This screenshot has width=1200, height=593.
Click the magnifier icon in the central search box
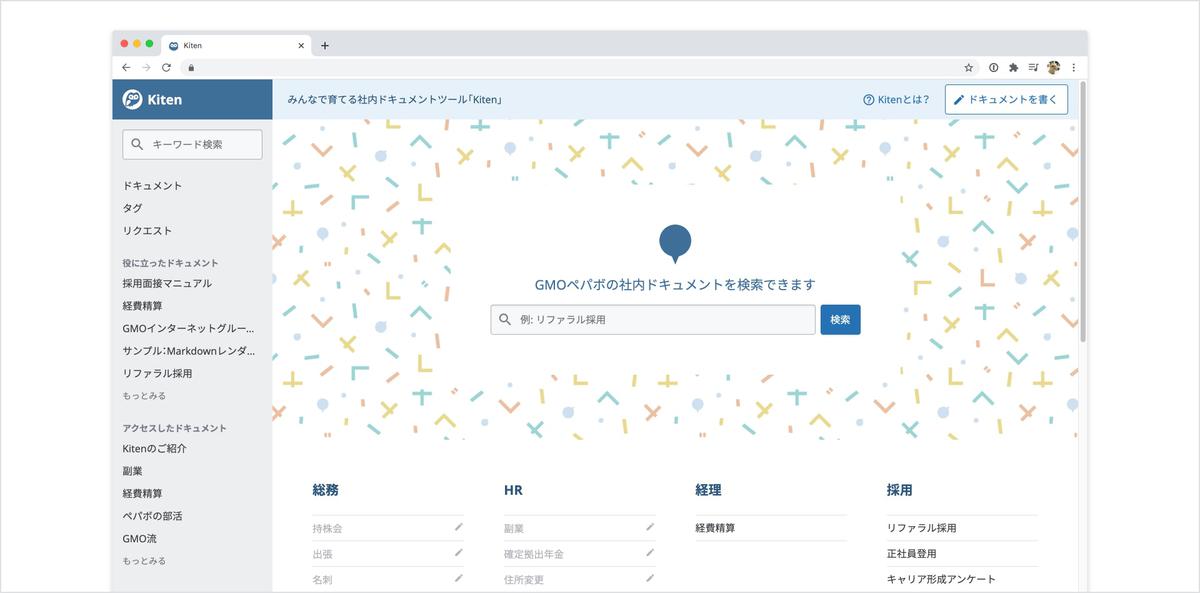click(x=504, y=319)
